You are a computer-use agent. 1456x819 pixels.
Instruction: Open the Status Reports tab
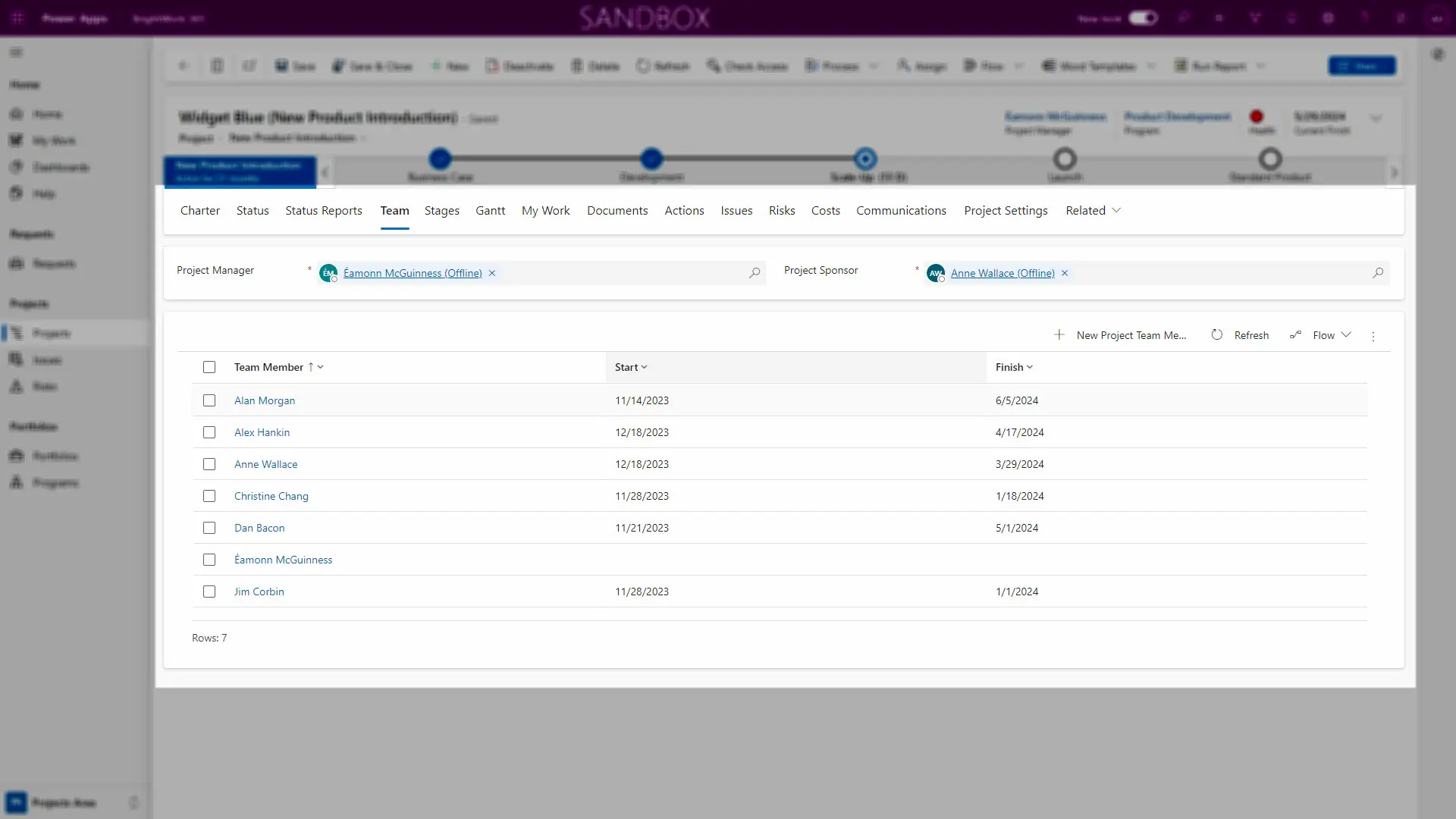(324, 211)
